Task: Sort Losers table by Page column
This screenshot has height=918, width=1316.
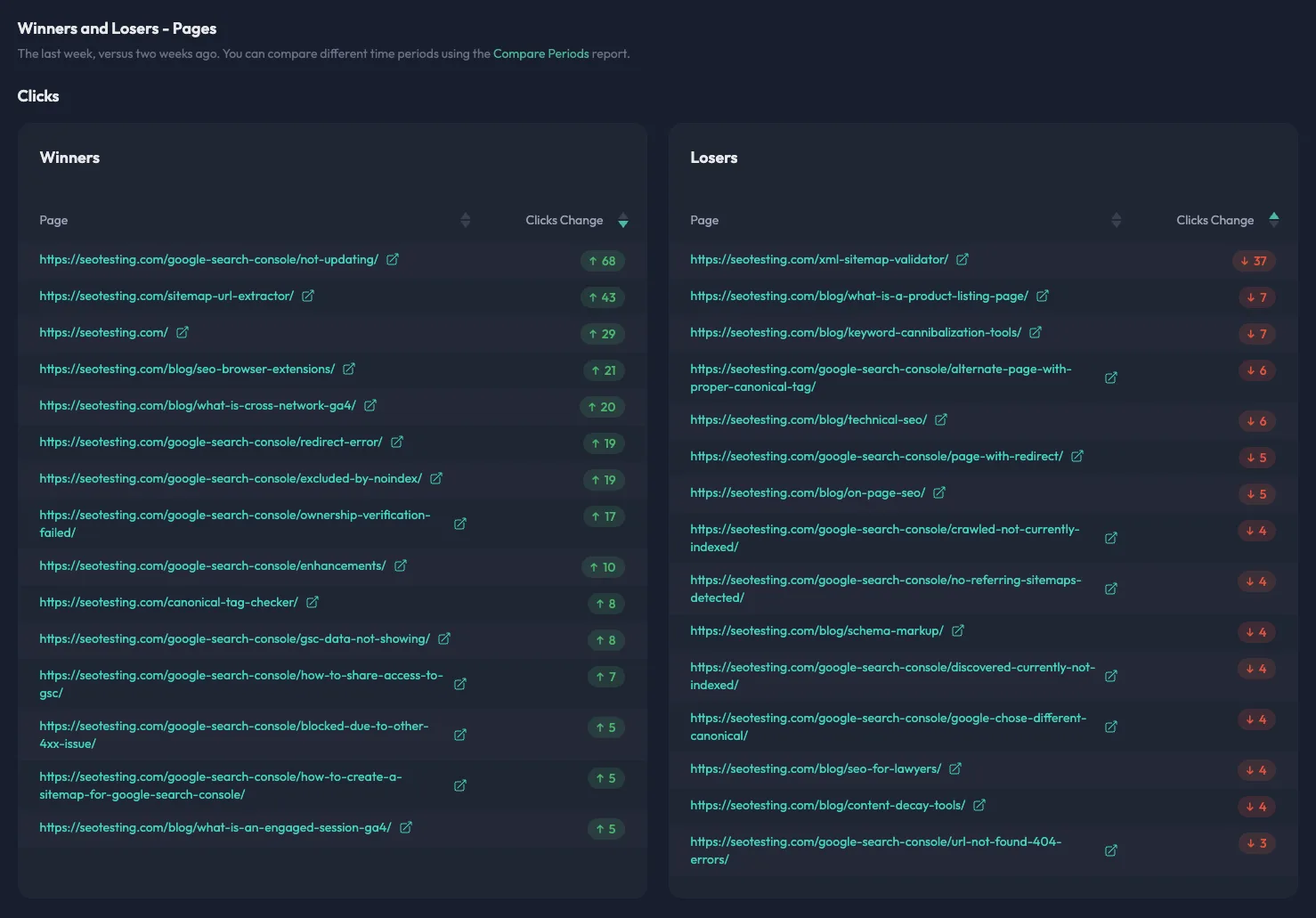Action: pos(1116,221)
